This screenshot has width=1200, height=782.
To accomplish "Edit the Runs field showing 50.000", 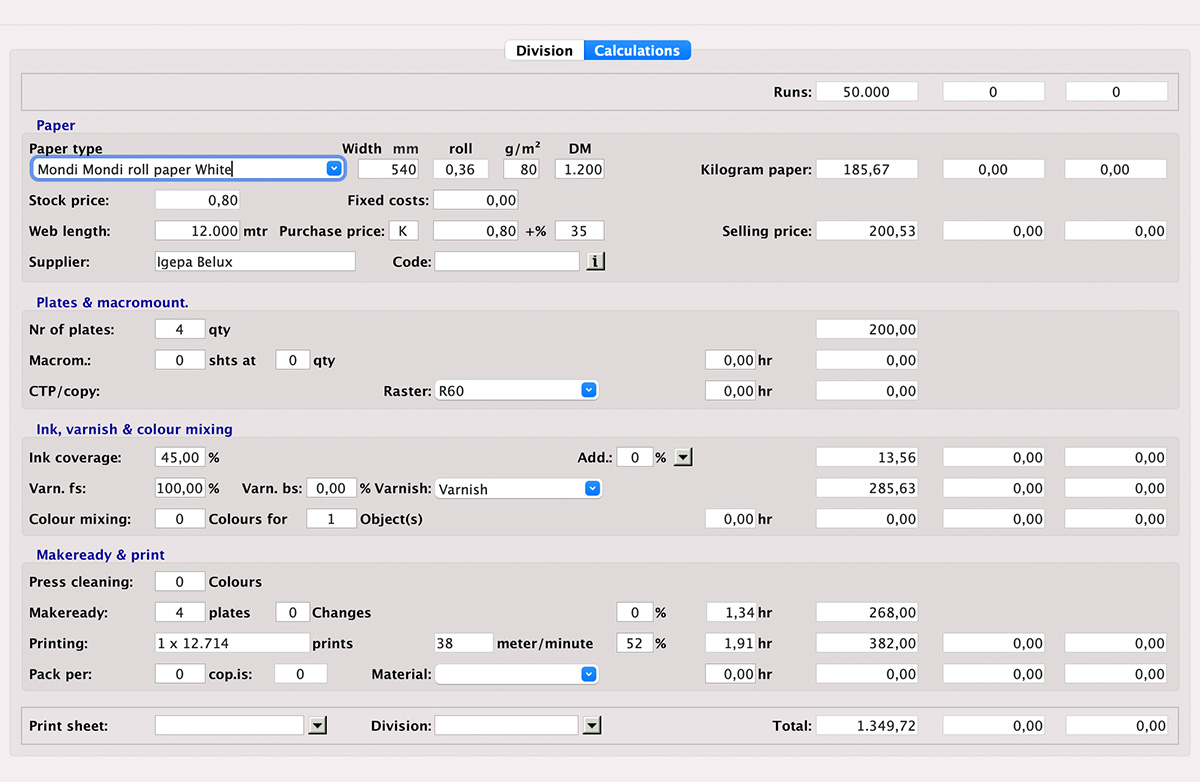I will pos(867,91).
